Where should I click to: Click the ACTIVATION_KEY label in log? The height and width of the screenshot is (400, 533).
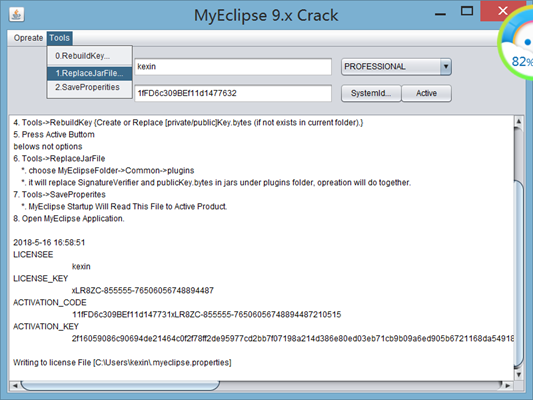click(46, 327)
